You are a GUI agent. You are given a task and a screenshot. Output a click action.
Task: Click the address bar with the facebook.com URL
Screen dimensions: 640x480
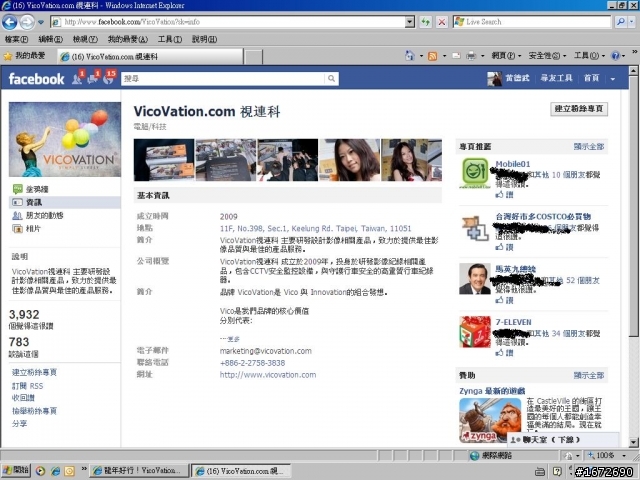(229, 22)
